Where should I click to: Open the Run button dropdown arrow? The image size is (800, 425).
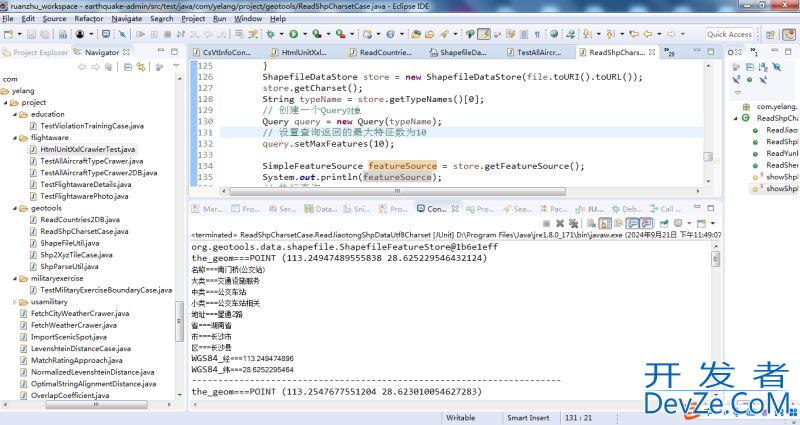(x=305, y=34)
